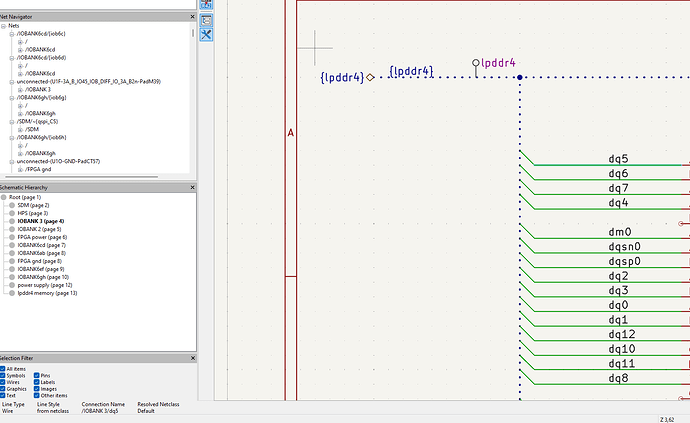
Task: Select the dq1 wire label
Action: [x=618, y=320]
